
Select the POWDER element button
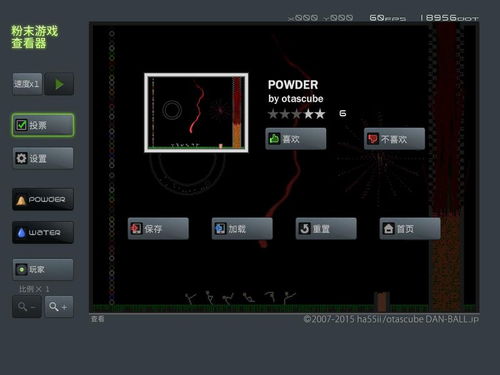tap(43, 199)
